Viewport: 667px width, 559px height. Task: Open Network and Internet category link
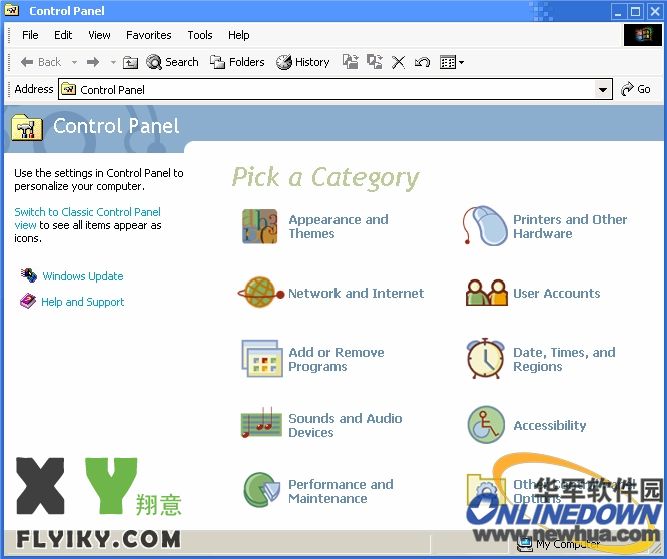coord(356,293)
